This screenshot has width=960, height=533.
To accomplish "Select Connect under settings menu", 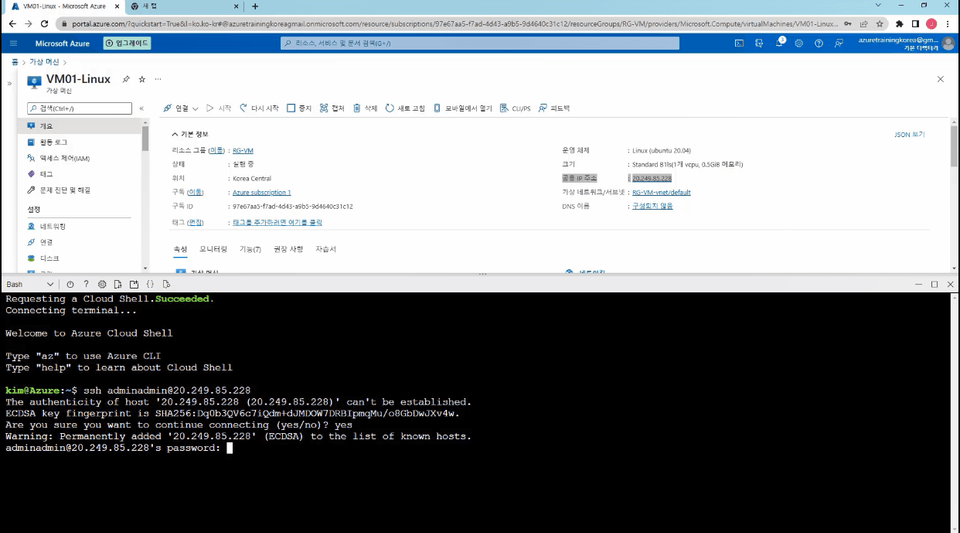I will tap(80, 242).
